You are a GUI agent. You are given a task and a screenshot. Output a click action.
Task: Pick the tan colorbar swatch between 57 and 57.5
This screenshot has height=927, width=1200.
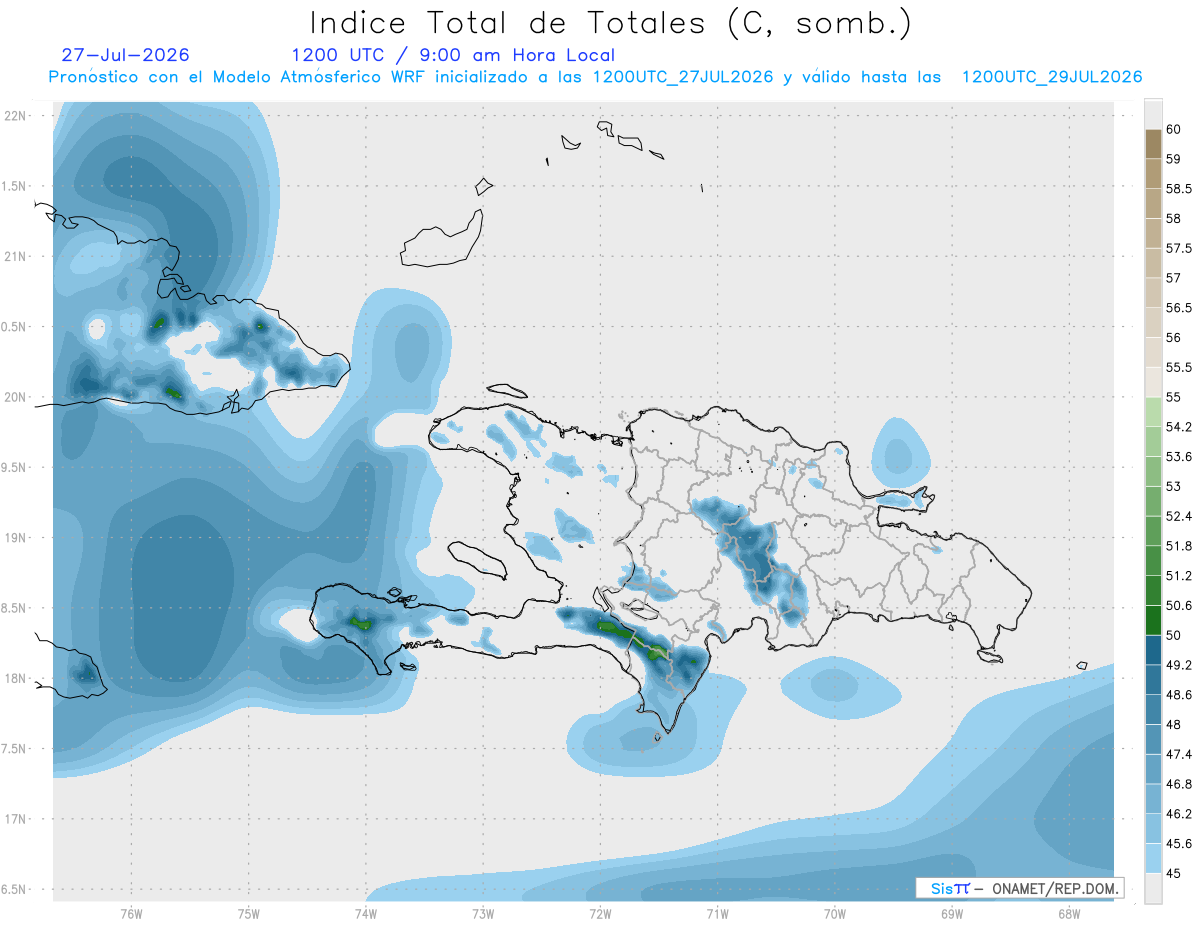click(x=1153, y=263)
